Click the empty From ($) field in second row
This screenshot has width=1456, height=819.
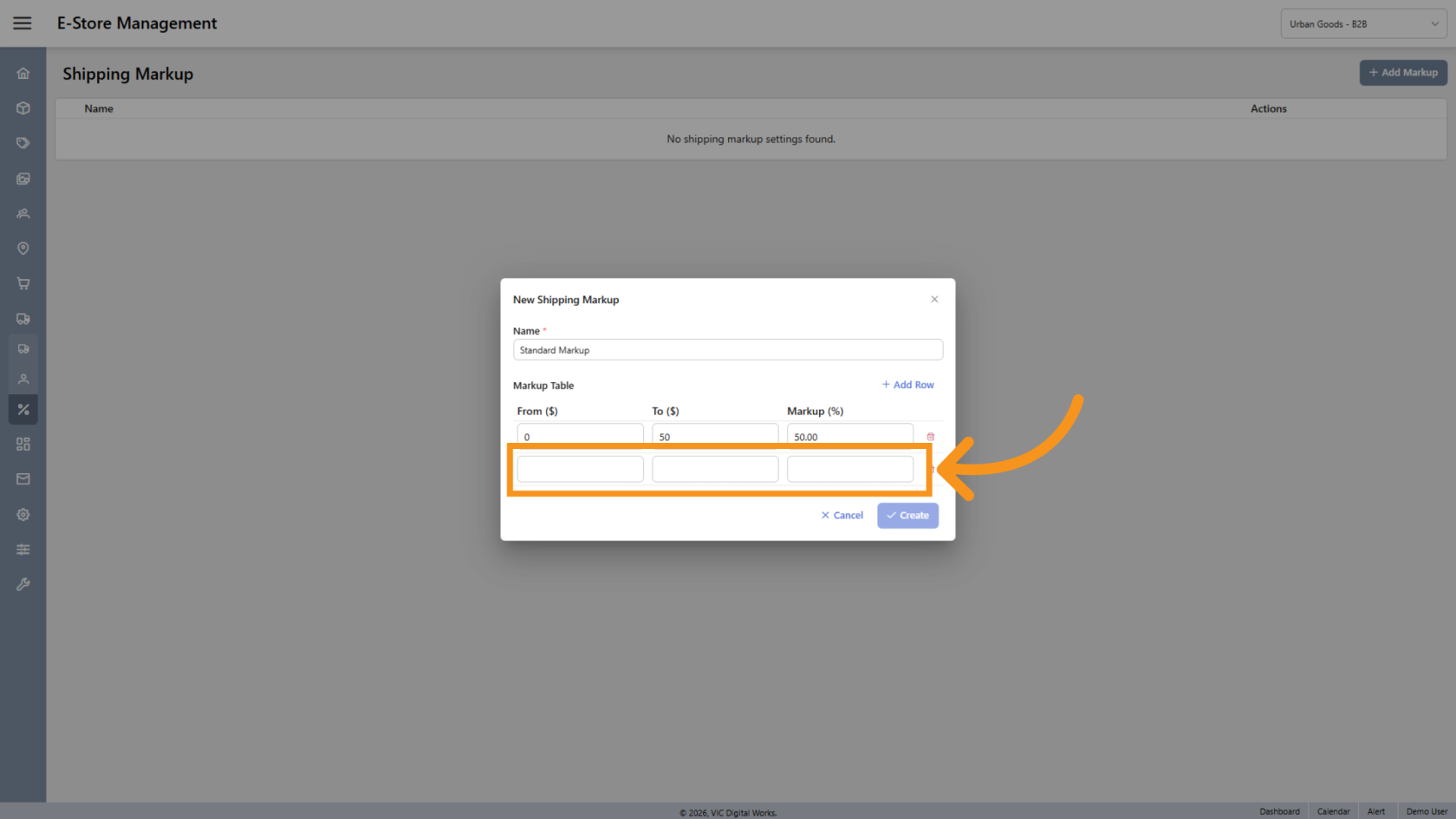point(581,469)
